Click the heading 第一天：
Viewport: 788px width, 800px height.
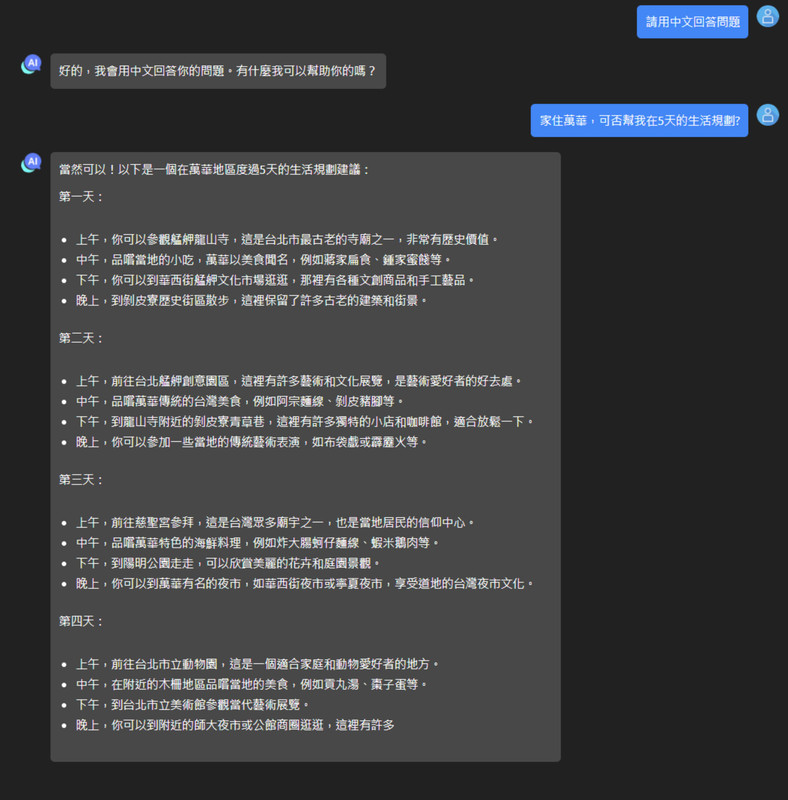[81, 197]
